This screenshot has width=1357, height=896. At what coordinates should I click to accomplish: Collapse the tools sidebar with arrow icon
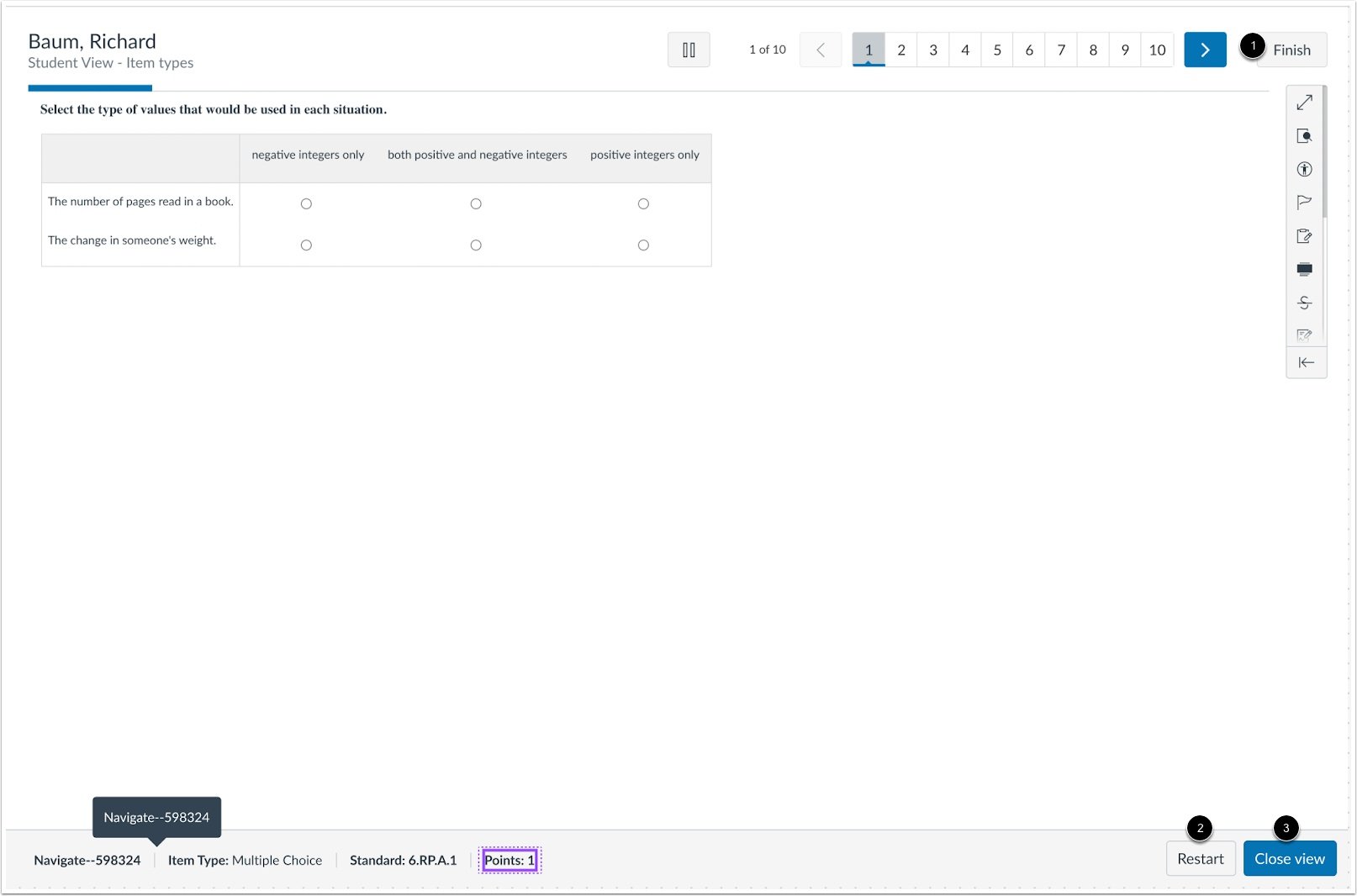coord(1306,362)
